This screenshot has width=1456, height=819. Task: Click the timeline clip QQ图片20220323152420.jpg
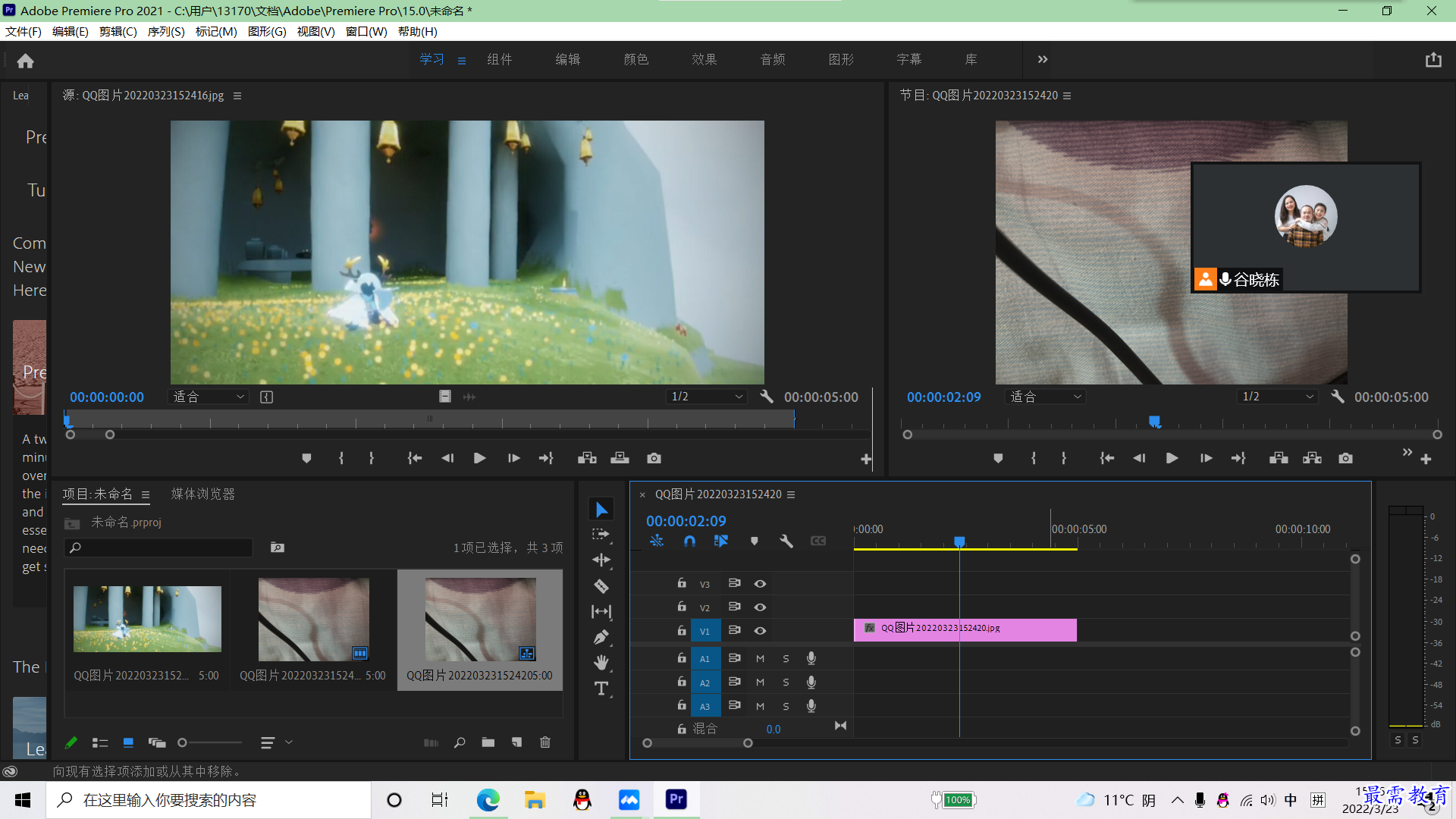[x=965, y=629]
